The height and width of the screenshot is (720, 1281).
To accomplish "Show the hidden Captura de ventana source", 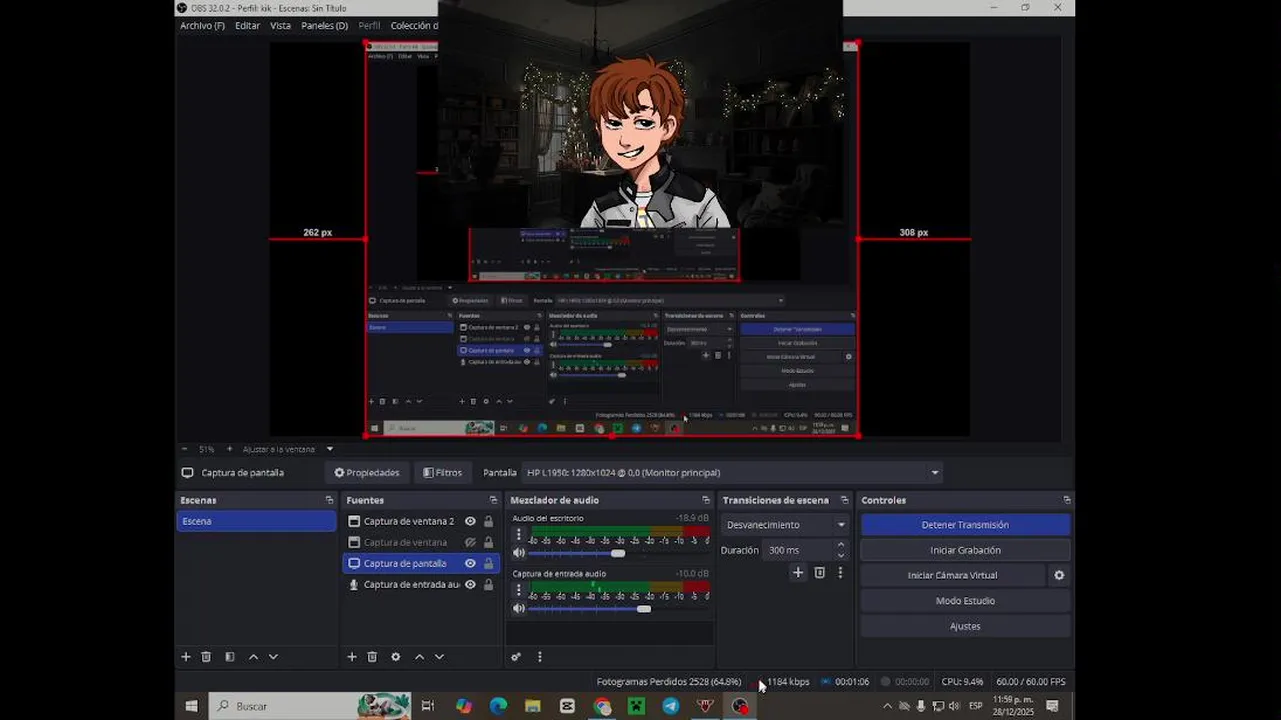I will tap(470, 542).
